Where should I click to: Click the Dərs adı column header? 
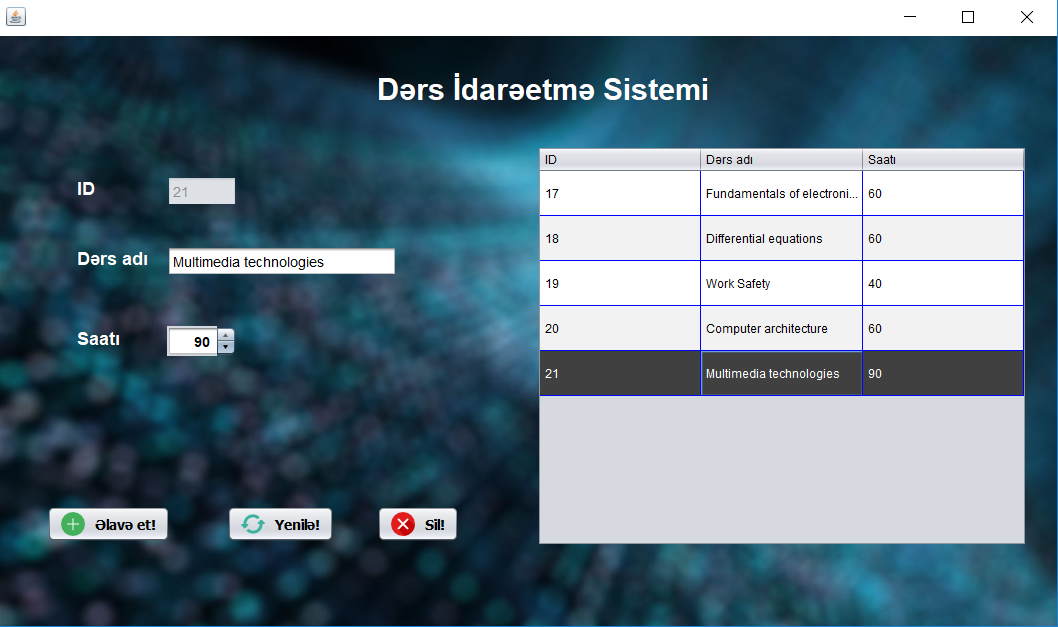[780, 159]
